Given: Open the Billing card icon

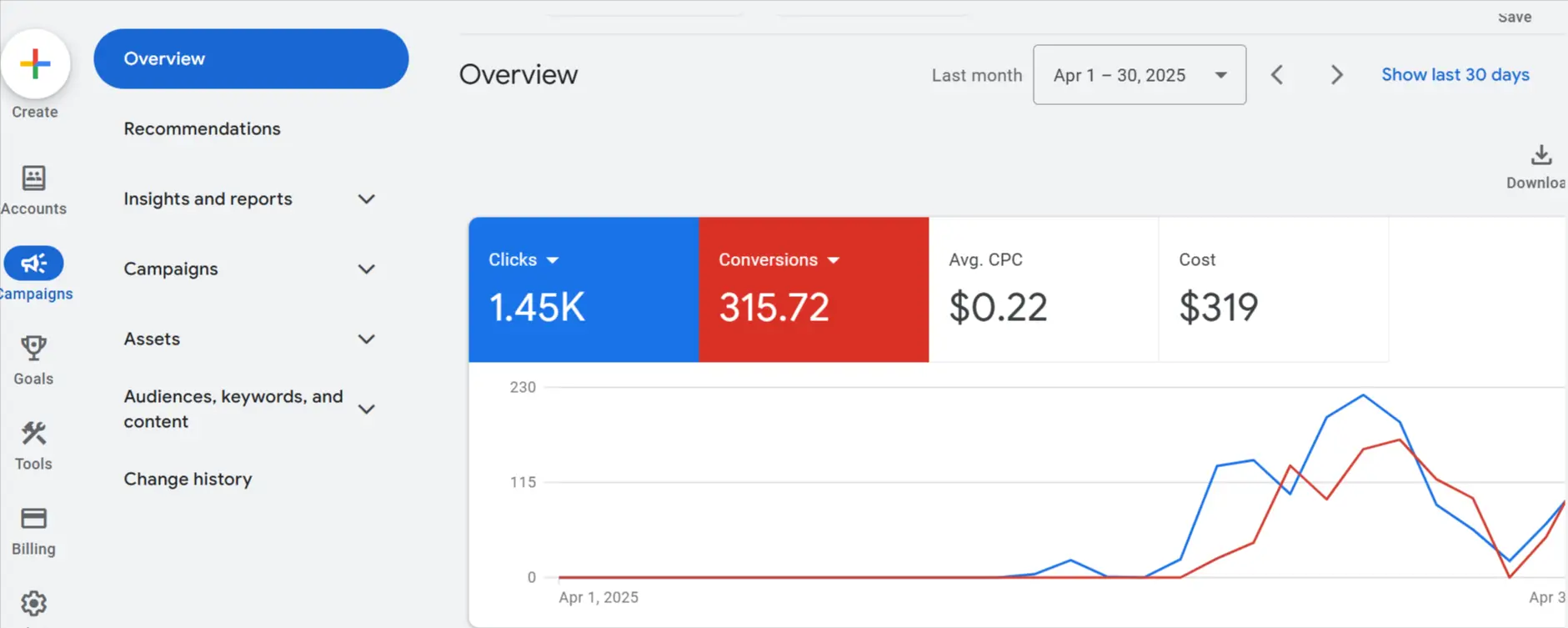Looking at the screenshot, I should point(33,519).
